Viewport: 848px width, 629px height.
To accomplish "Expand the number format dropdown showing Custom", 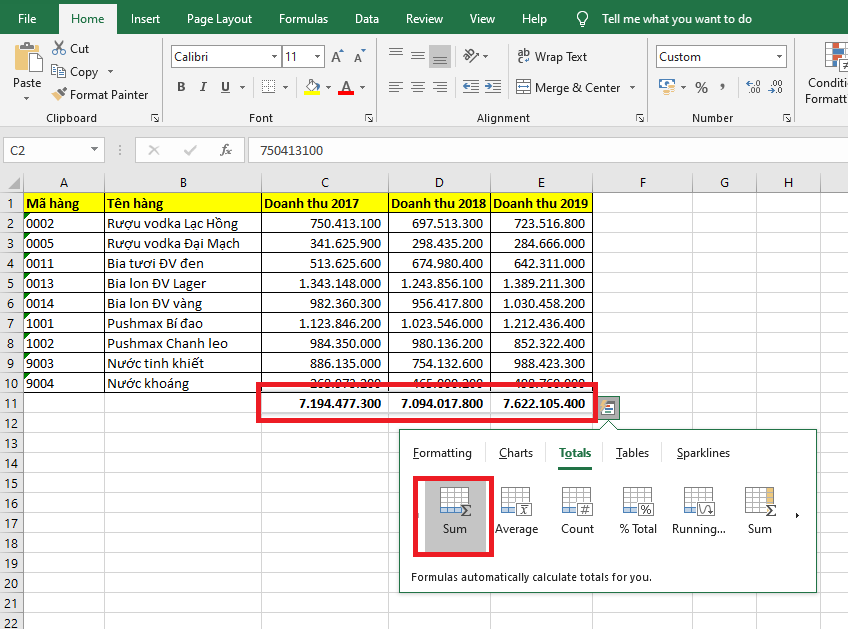I will 779,57.
